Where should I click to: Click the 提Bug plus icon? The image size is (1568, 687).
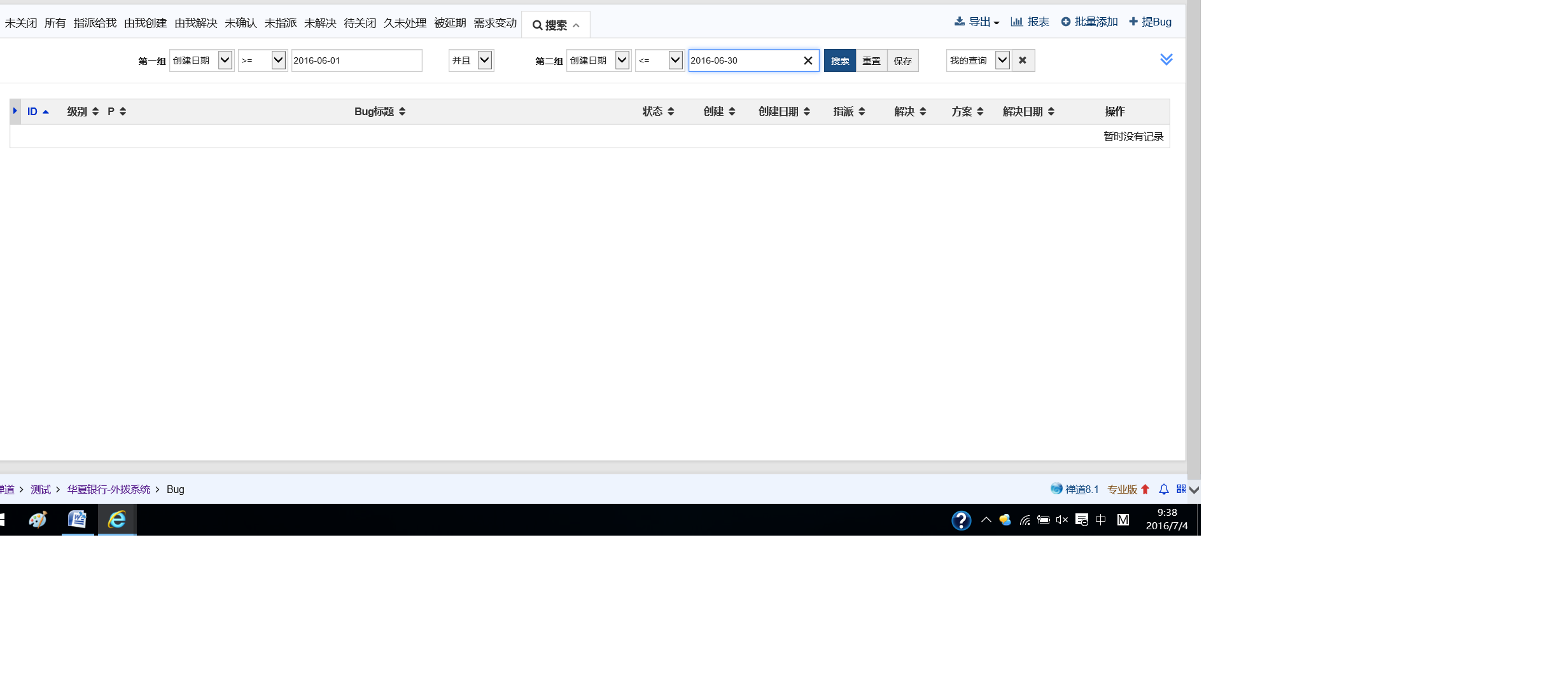click(1133, 22)
